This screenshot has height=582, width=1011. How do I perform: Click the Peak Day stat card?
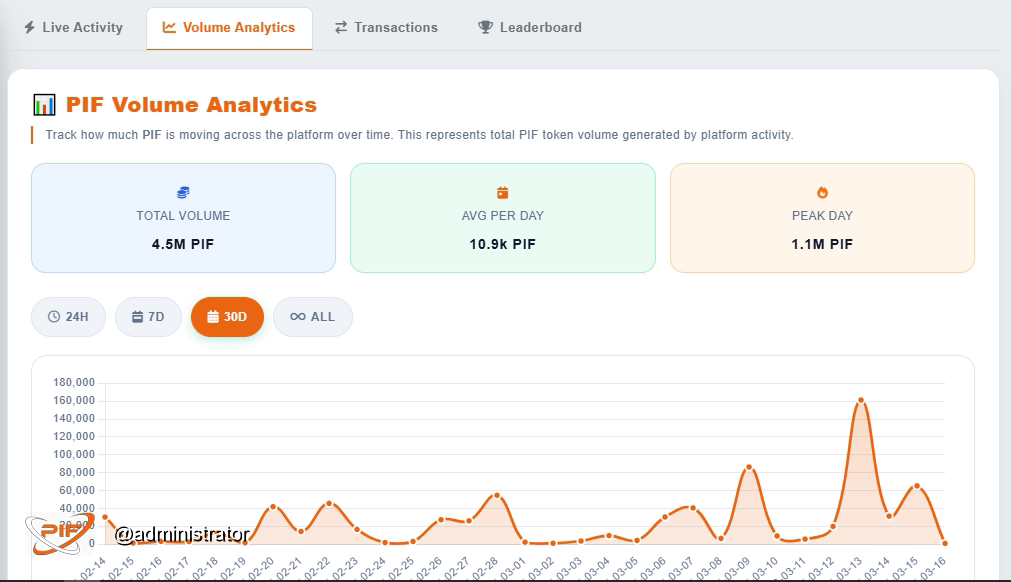[x=822, y=218]
